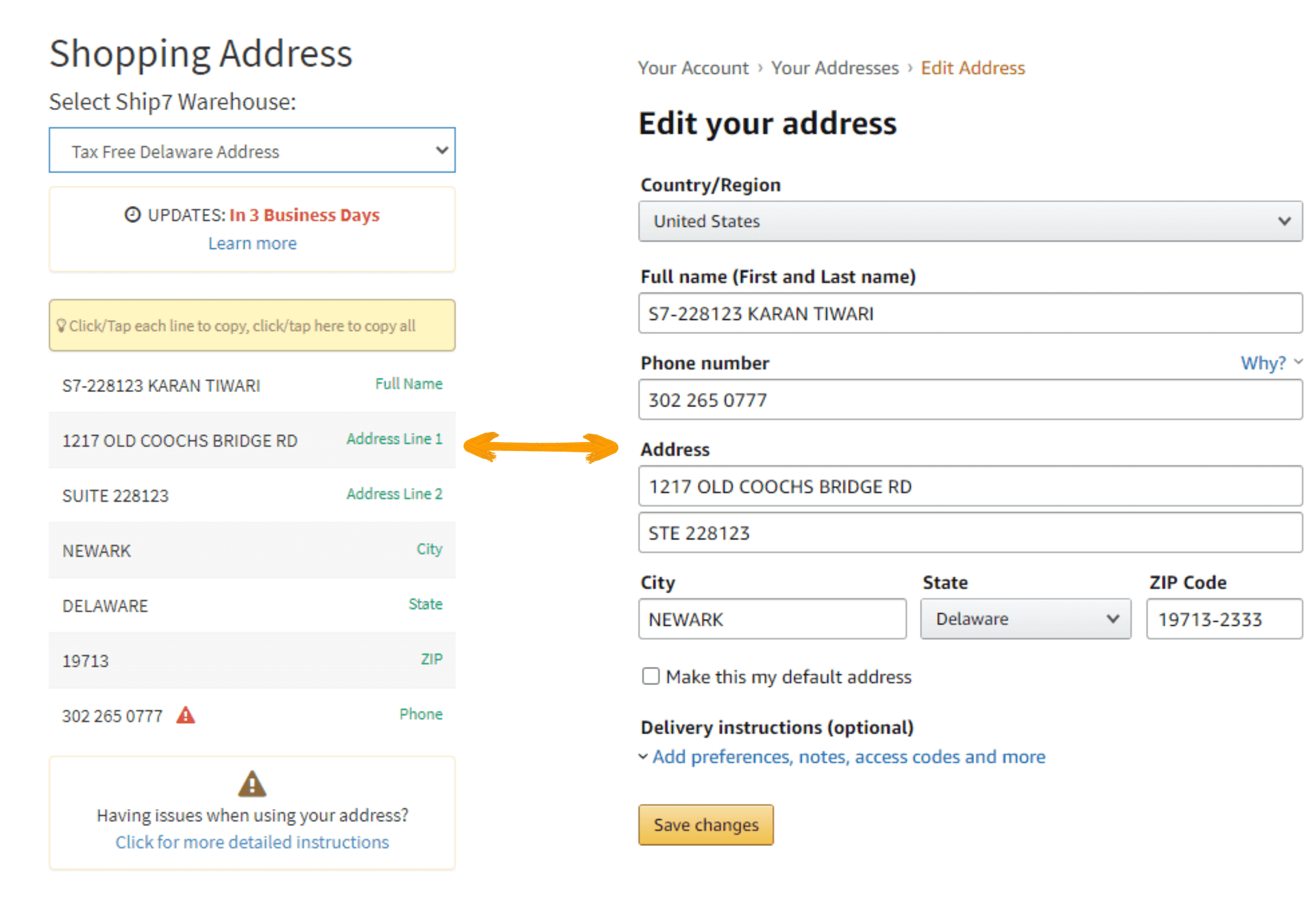Click the brown warning icon above address issues

252,784
